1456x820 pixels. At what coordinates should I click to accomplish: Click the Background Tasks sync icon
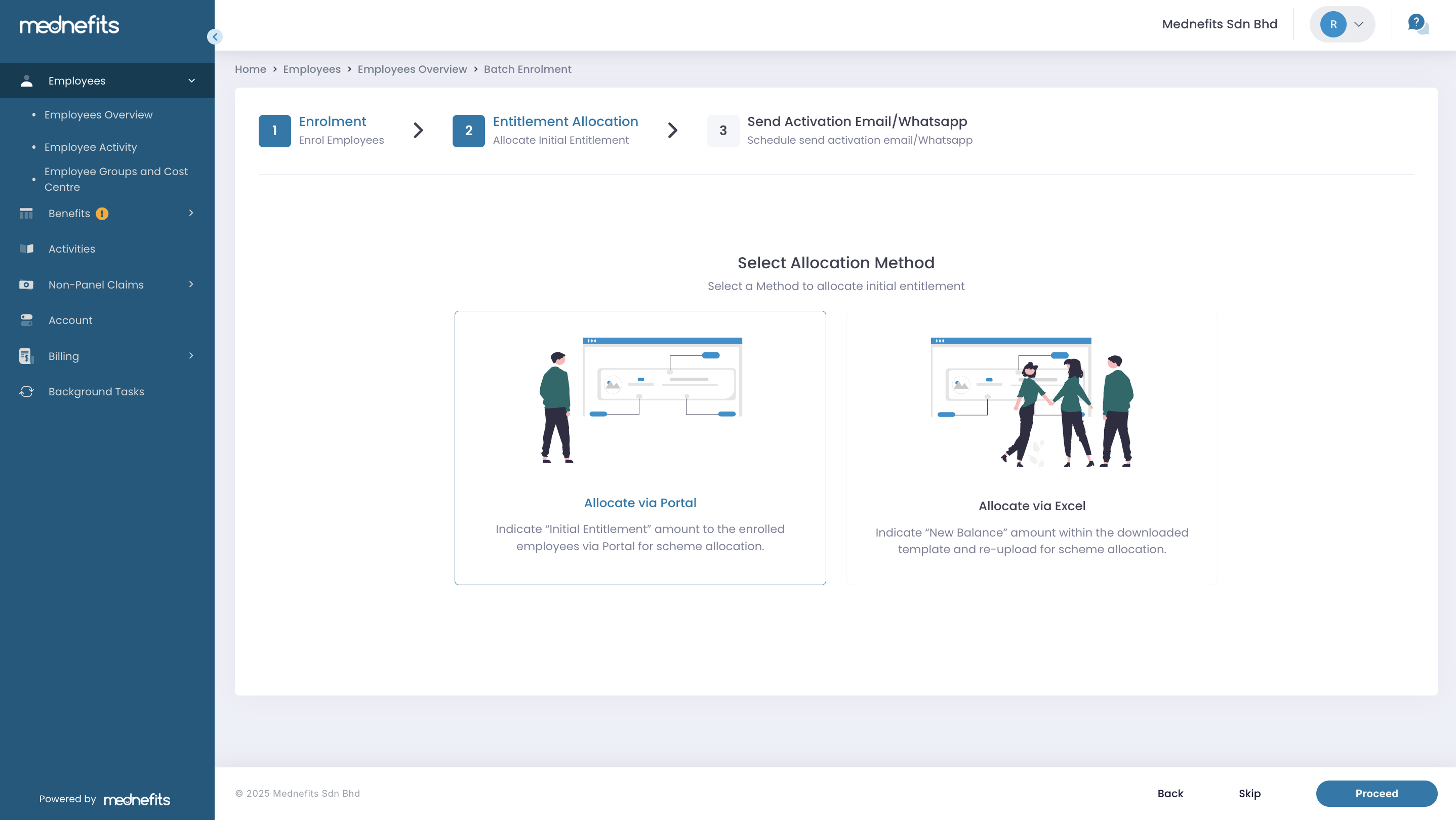point(26,392)
